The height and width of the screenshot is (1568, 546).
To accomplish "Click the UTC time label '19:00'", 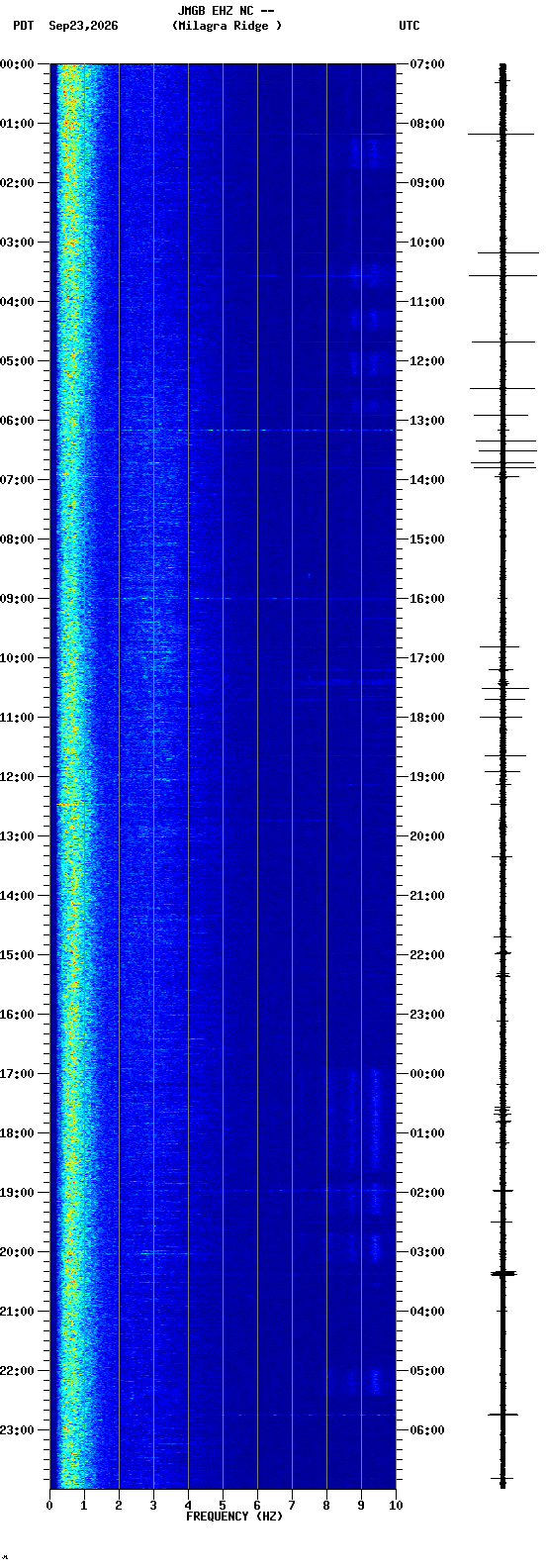I will tap(426, 777).
